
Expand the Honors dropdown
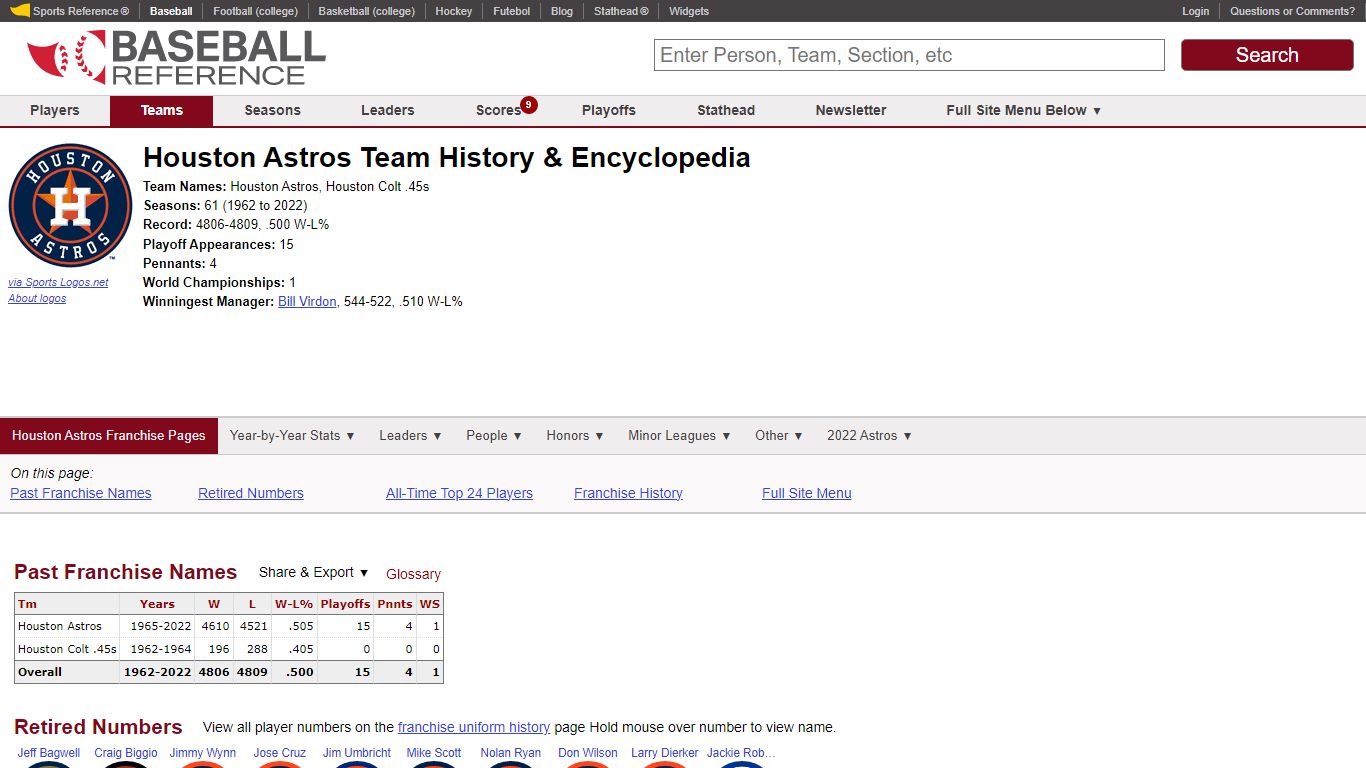575,435
